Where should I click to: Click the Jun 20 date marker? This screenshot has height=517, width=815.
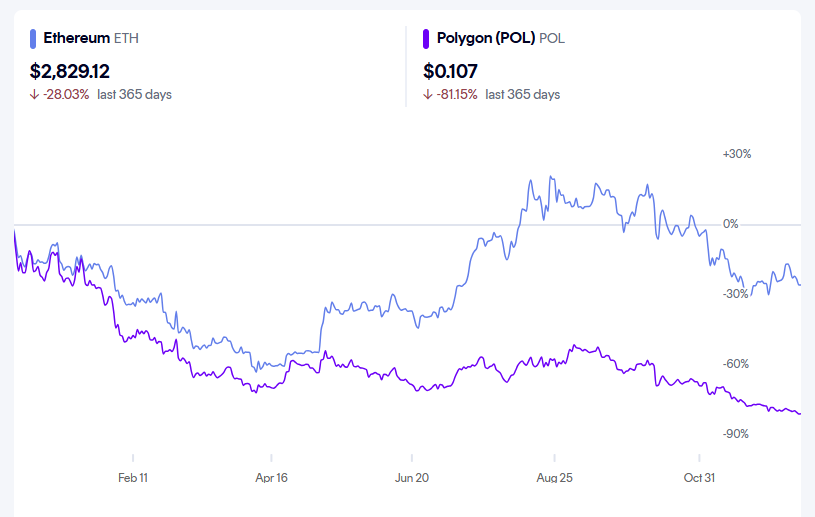[412, 478]
